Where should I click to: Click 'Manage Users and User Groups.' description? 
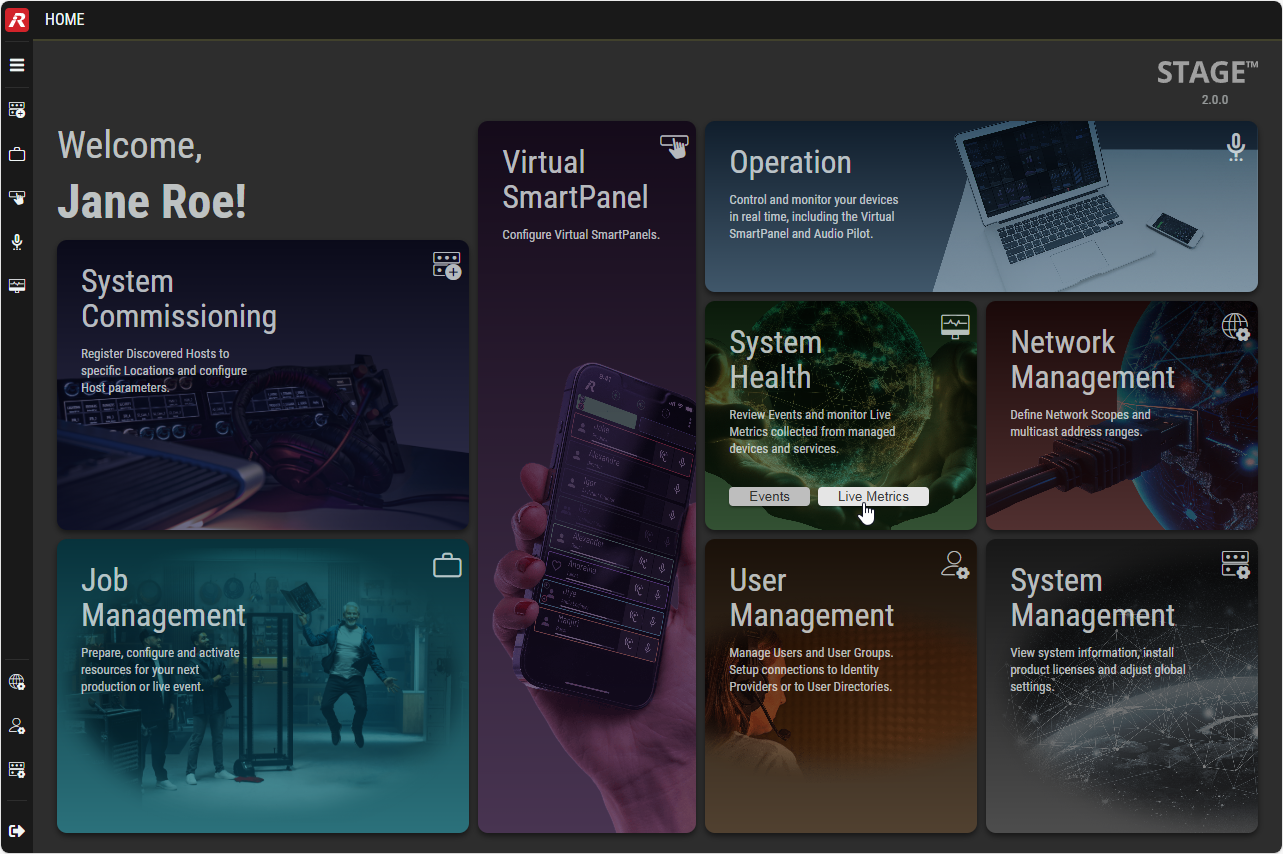(811, 670)
